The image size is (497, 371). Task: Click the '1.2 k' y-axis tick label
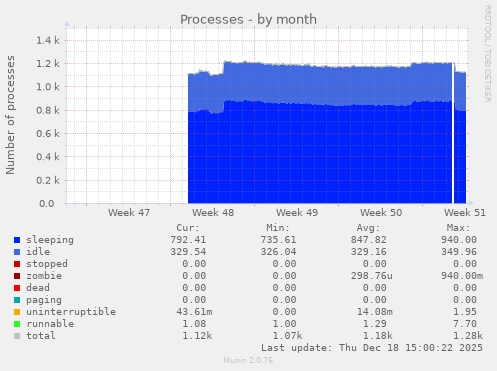point(48,64)
